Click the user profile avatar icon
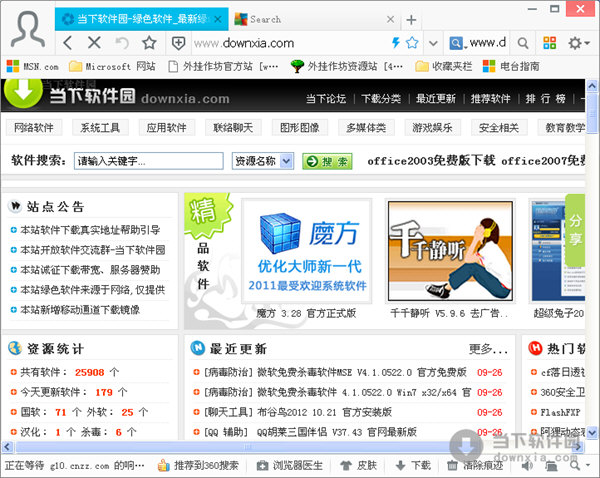The height and width of the screenshot is (478, 600). (x=28, y=29)
